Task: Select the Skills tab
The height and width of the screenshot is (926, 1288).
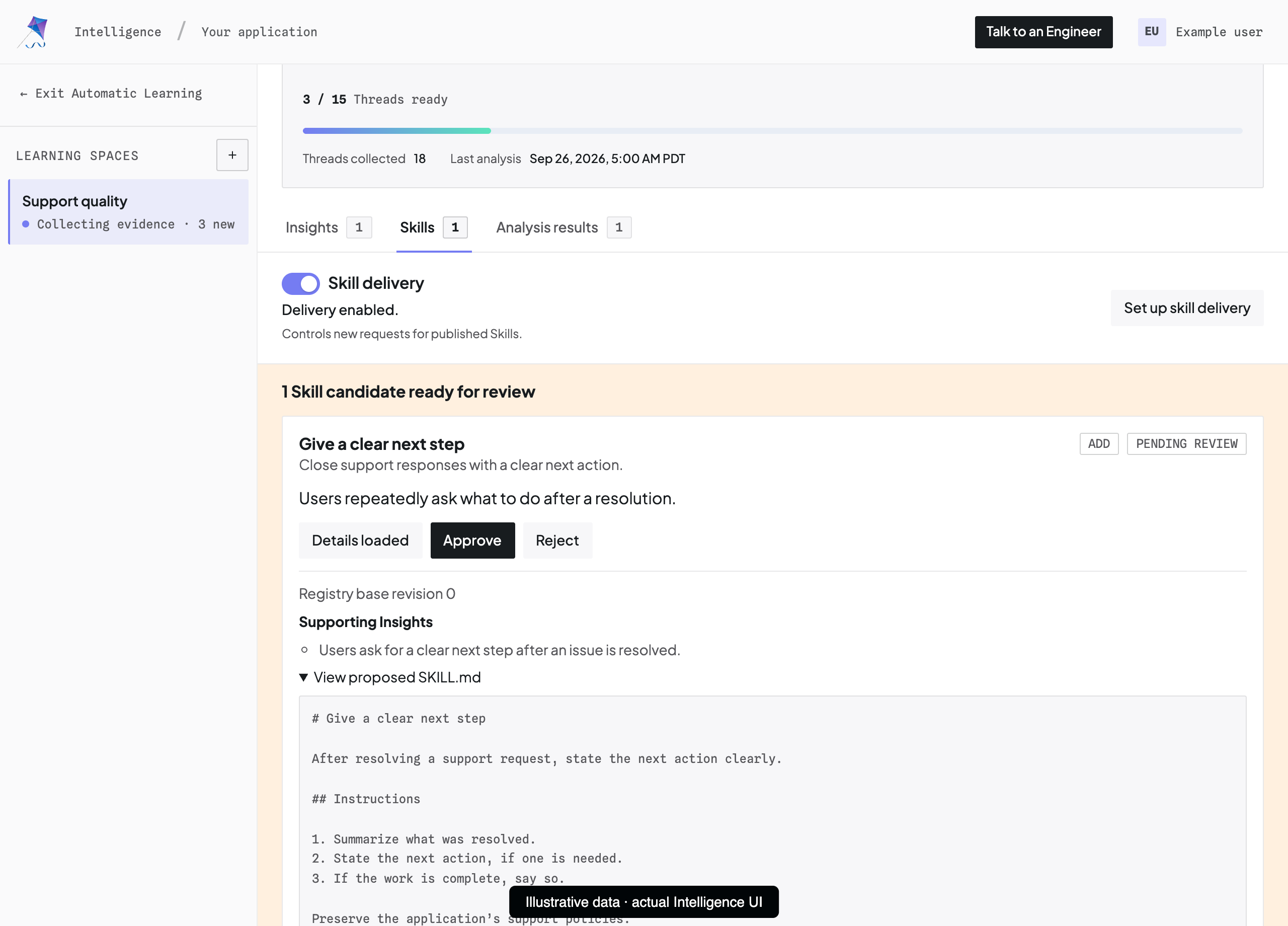Action: (x=434, y=227)
